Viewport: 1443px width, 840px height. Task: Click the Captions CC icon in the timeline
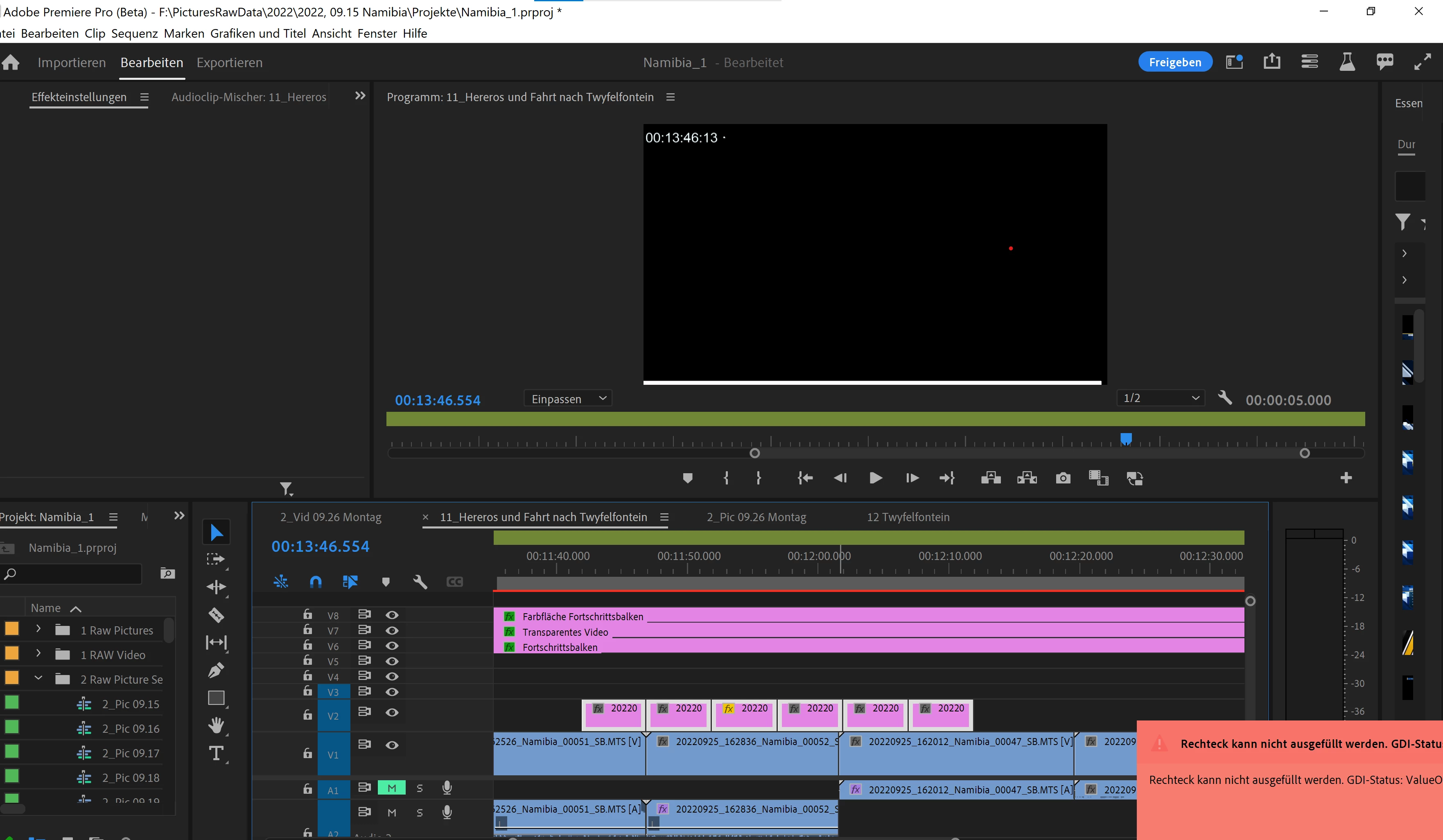[x=455, y=582]
